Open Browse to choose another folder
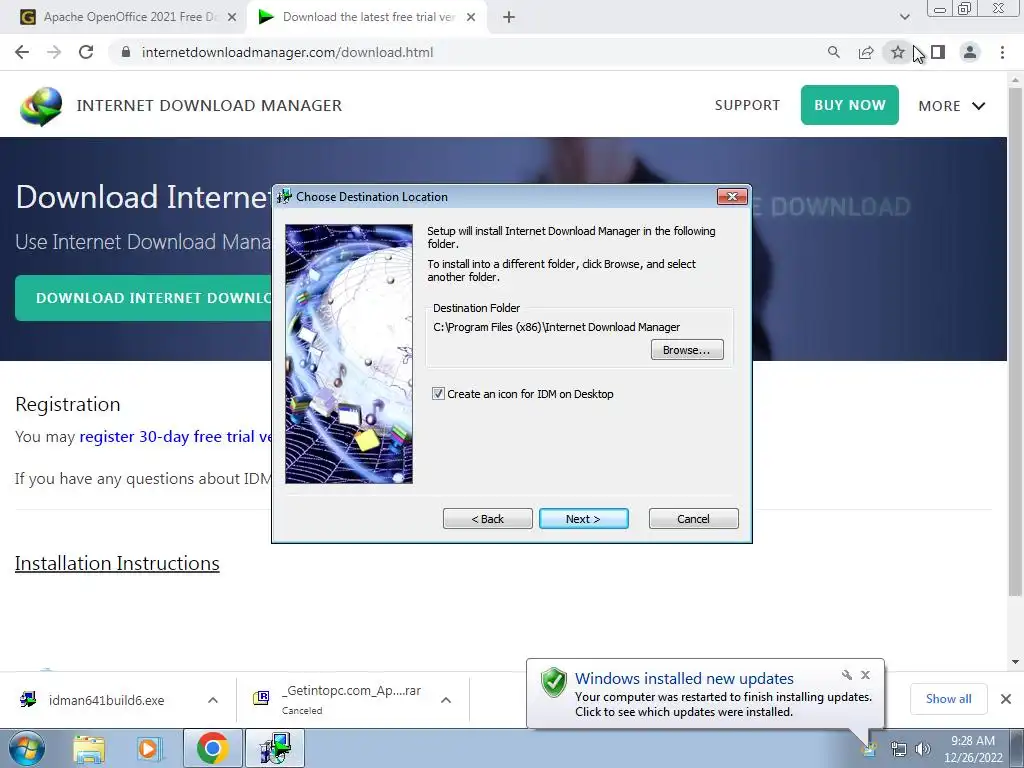Image resolution: width=1024 pixels, height=768 pixels. point(687,349)
